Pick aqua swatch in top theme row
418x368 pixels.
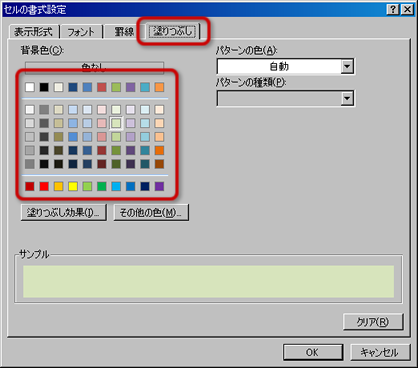point(145,87)
